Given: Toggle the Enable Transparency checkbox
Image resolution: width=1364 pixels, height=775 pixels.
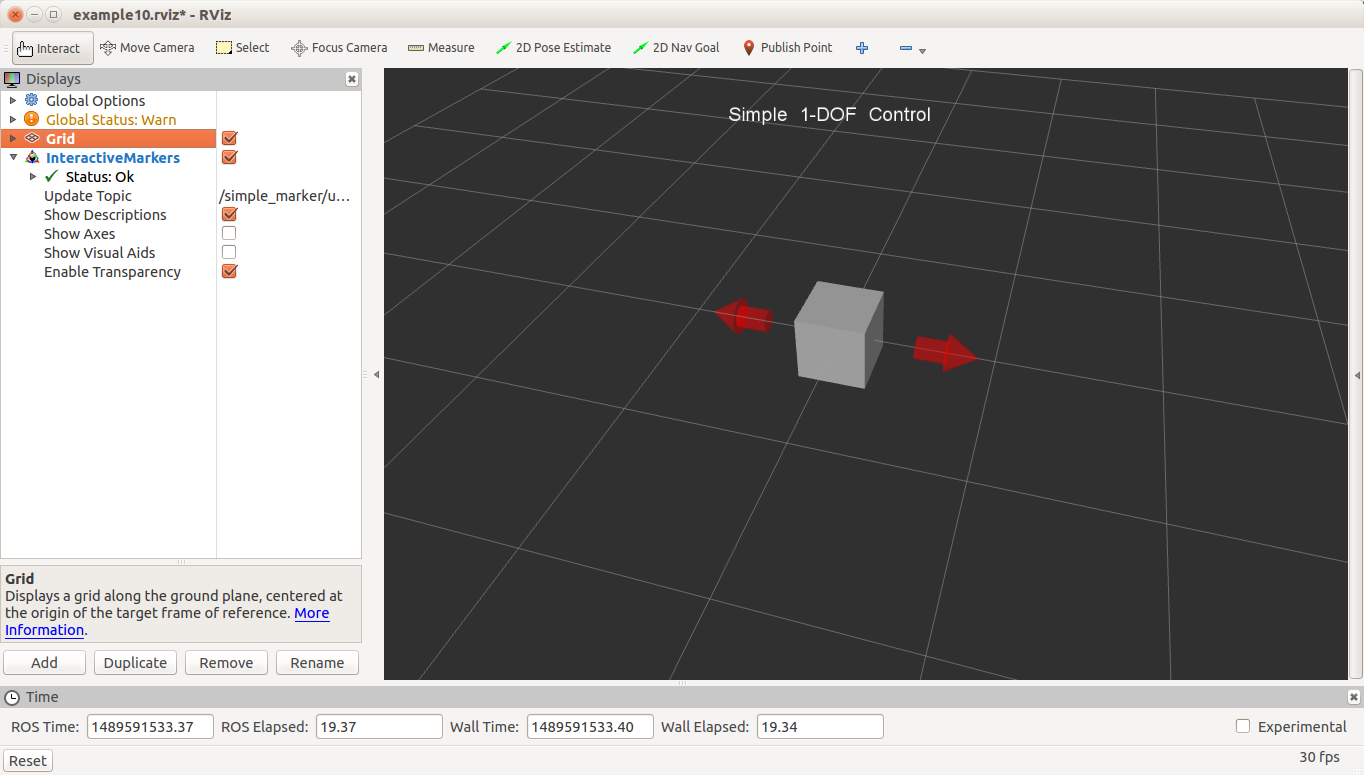Looking at the screenshot, I should pos(229,271).
